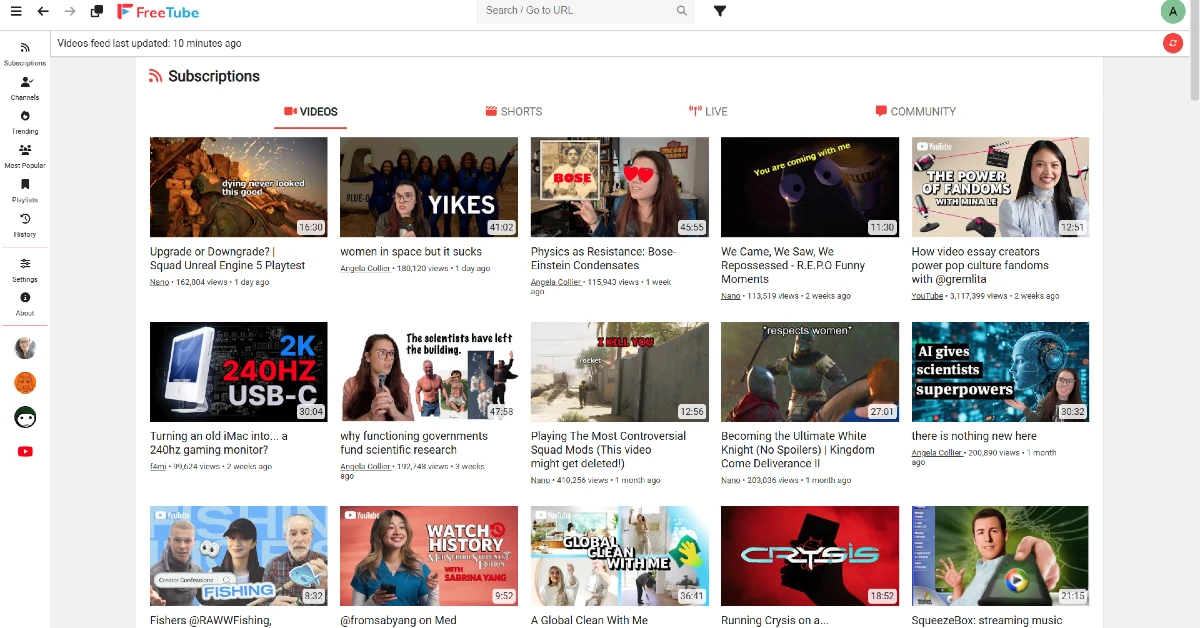
Task: Open the Squad Unreal Engine 5 thumbnail
Action: tap(239, 187)
